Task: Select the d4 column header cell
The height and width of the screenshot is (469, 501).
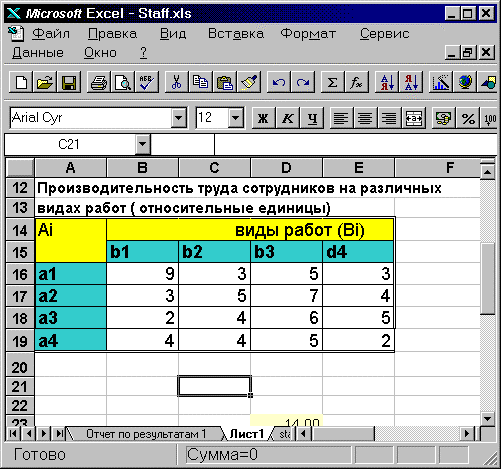Action: pos(358,252)
